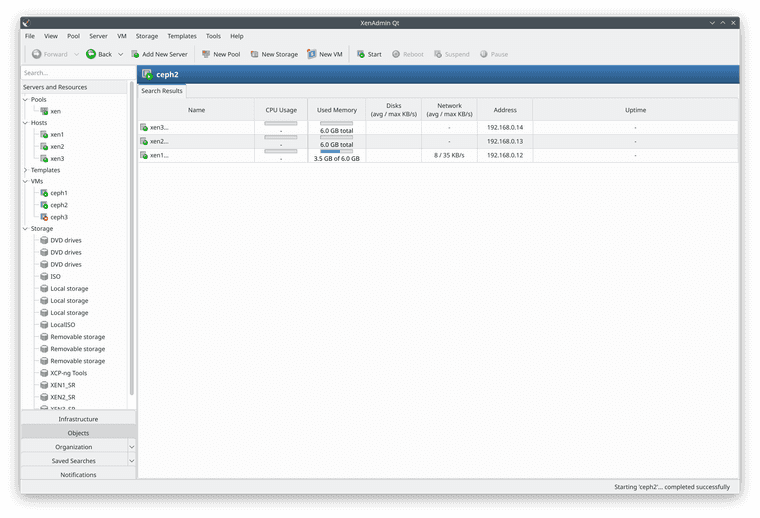
Task: Go back using the green Back arrow
Action: [91, 54]
